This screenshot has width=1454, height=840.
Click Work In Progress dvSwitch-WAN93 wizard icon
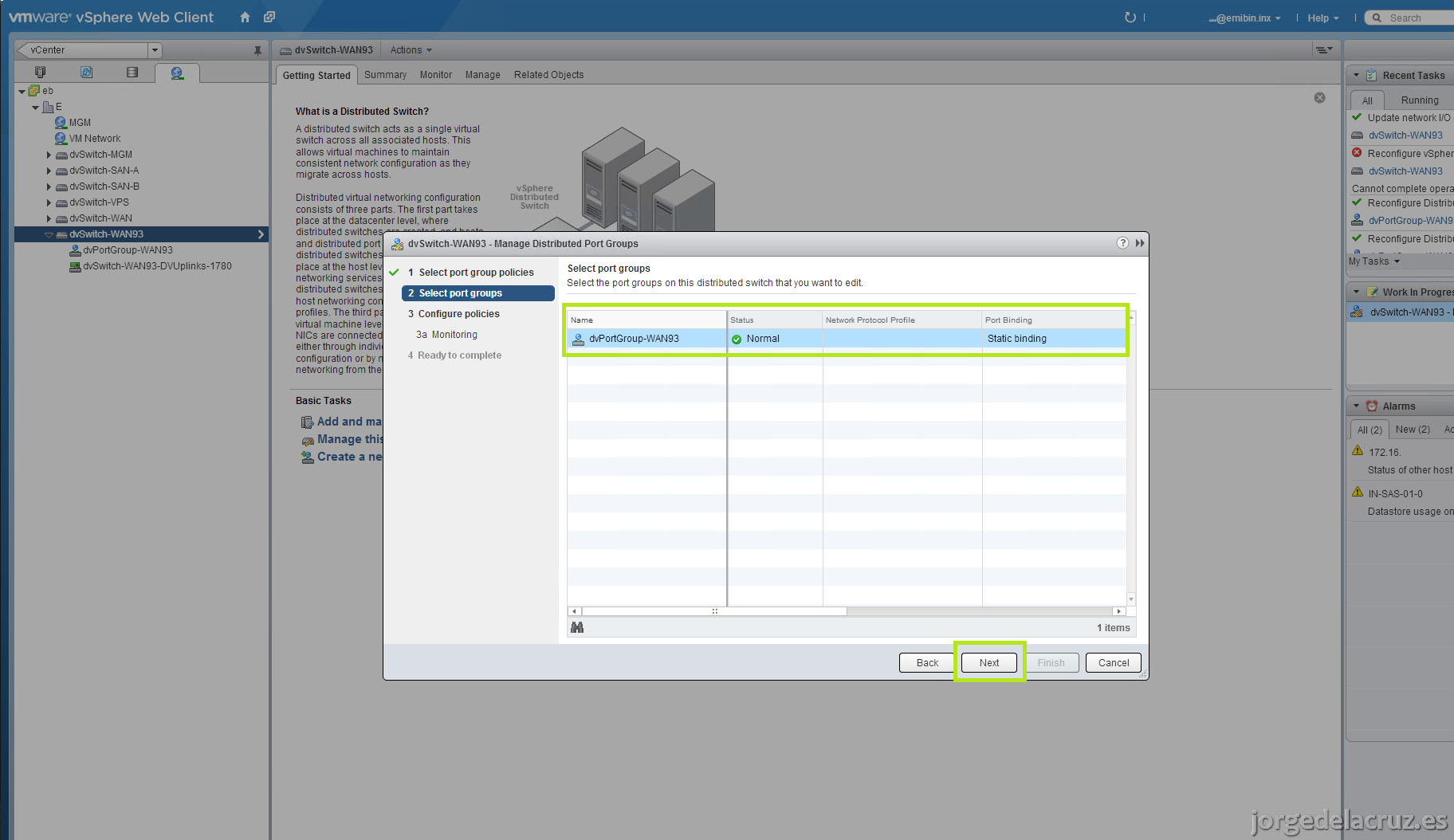(x=1357, y=312)
